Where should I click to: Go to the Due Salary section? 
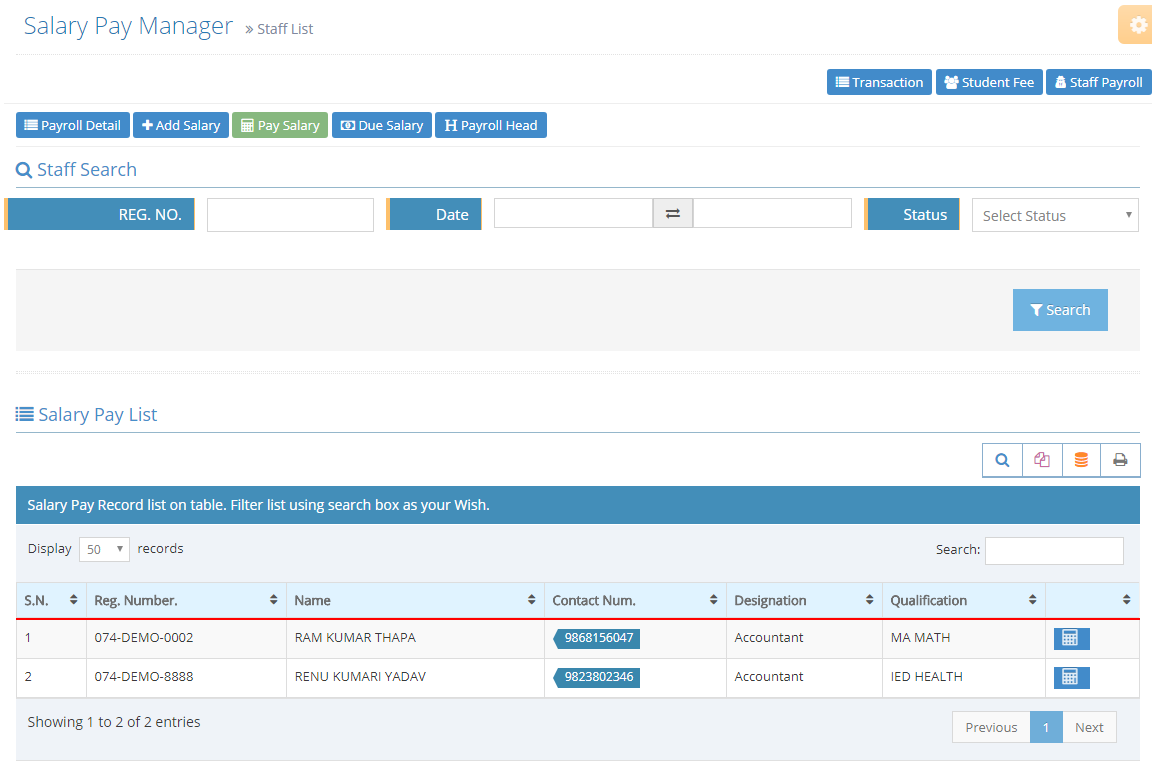(x=382, y=125)
